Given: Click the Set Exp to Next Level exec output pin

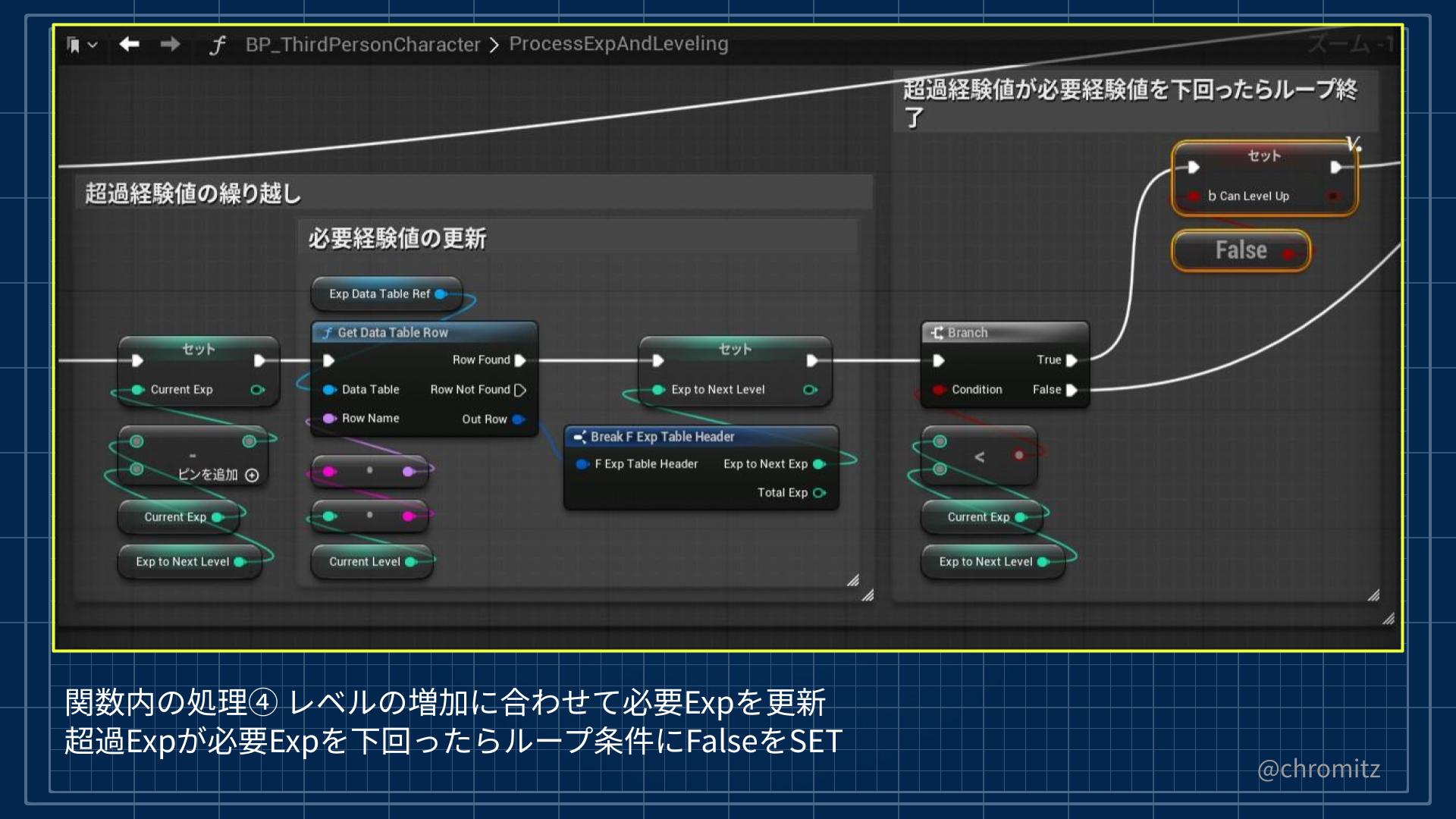Looking at the screenshot, I should coord(811,360).
